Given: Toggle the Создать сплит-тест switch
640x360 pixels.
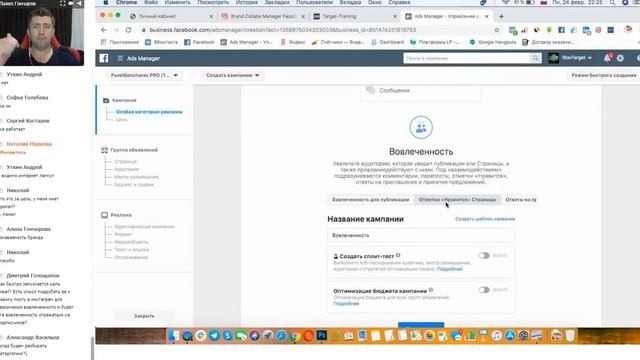Looking at the screenshot, I should (484, 256).
